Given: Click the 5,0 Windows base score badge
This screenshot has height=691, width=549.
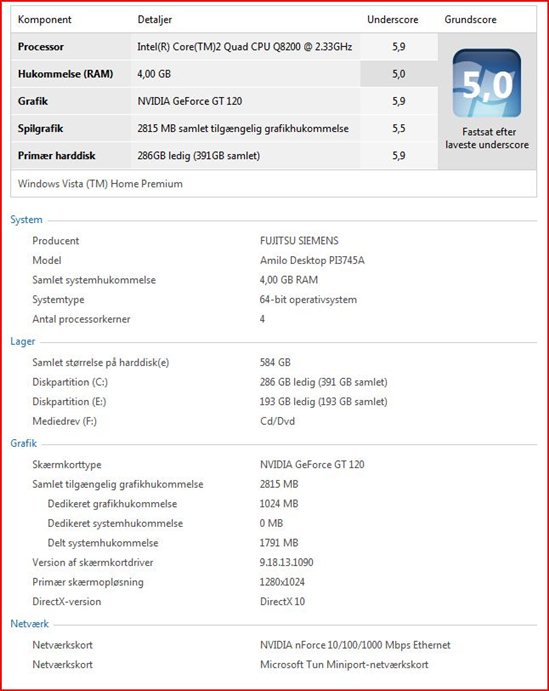Looking at the screenshot, I should 486,83.
